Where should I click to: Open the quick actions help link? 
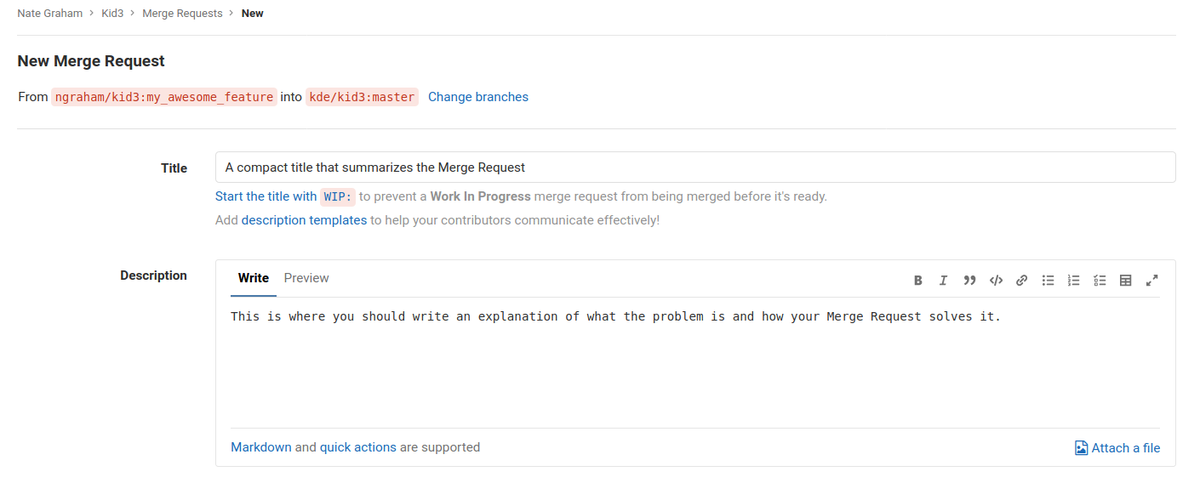(358, 447)
